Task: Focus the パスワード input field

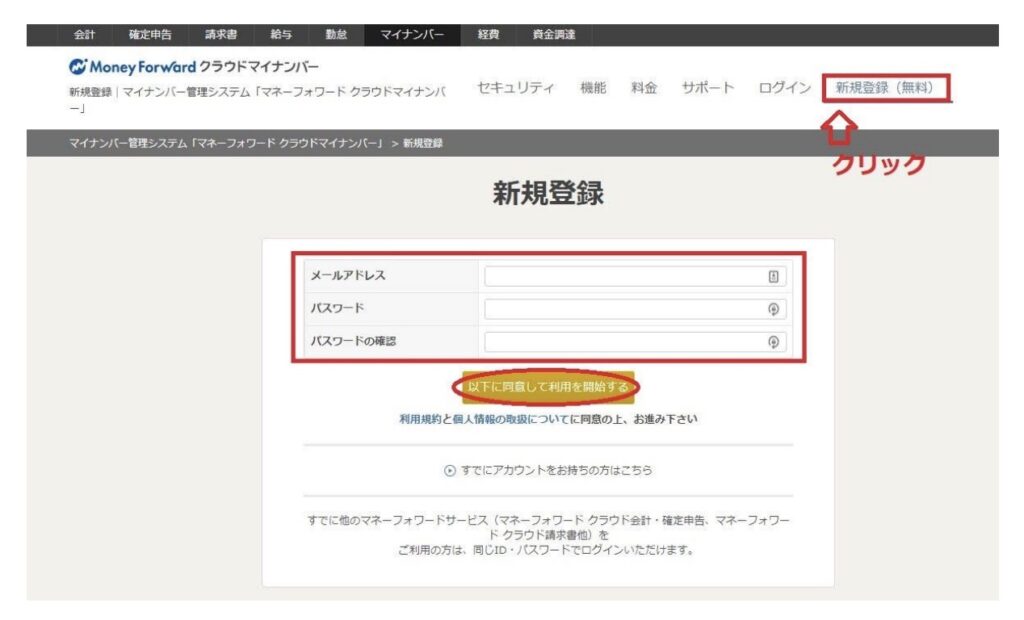Action: pyautogui.click(x=635, y=309)
